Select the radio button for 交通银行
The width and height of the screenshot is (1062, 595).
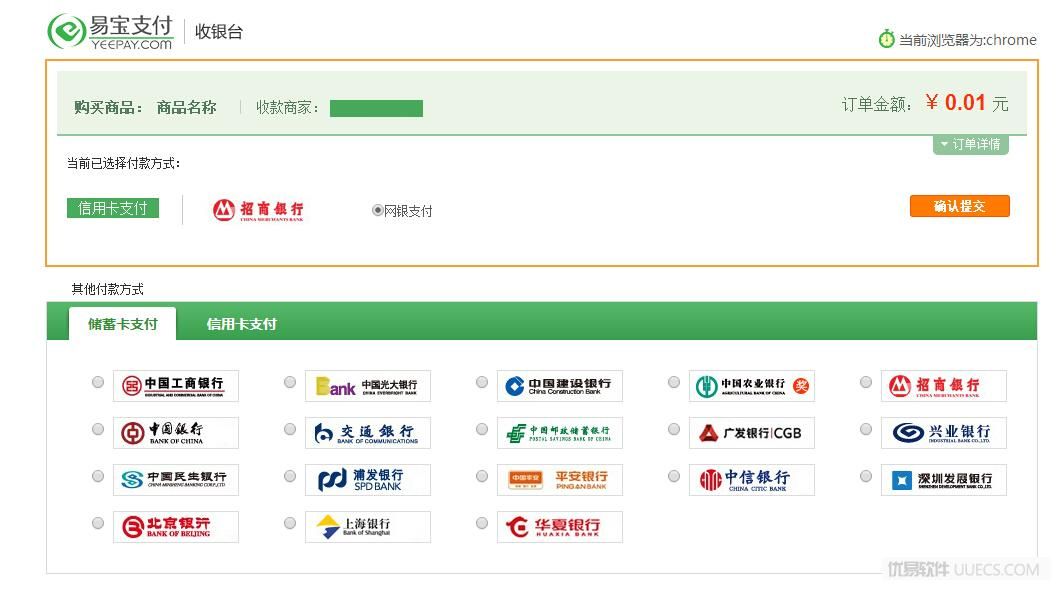coord(290,429)
